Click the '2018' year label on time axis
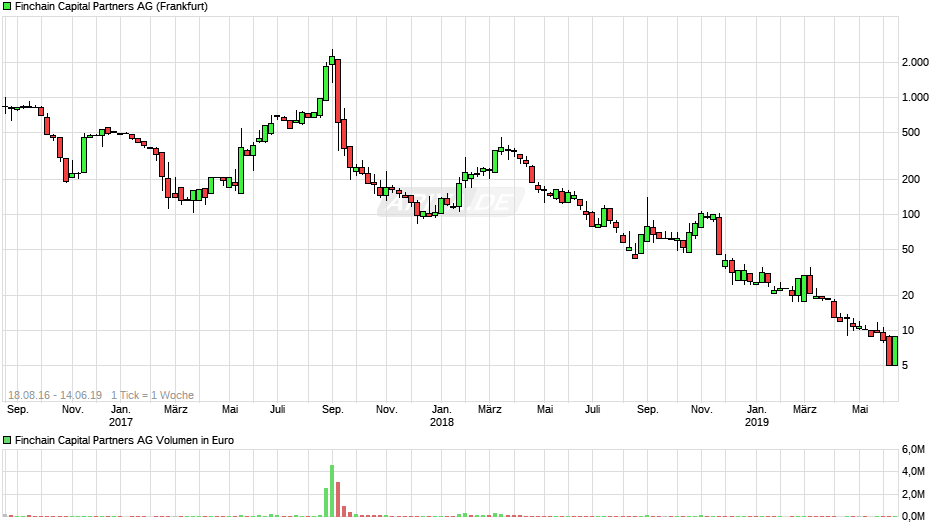 442,422
